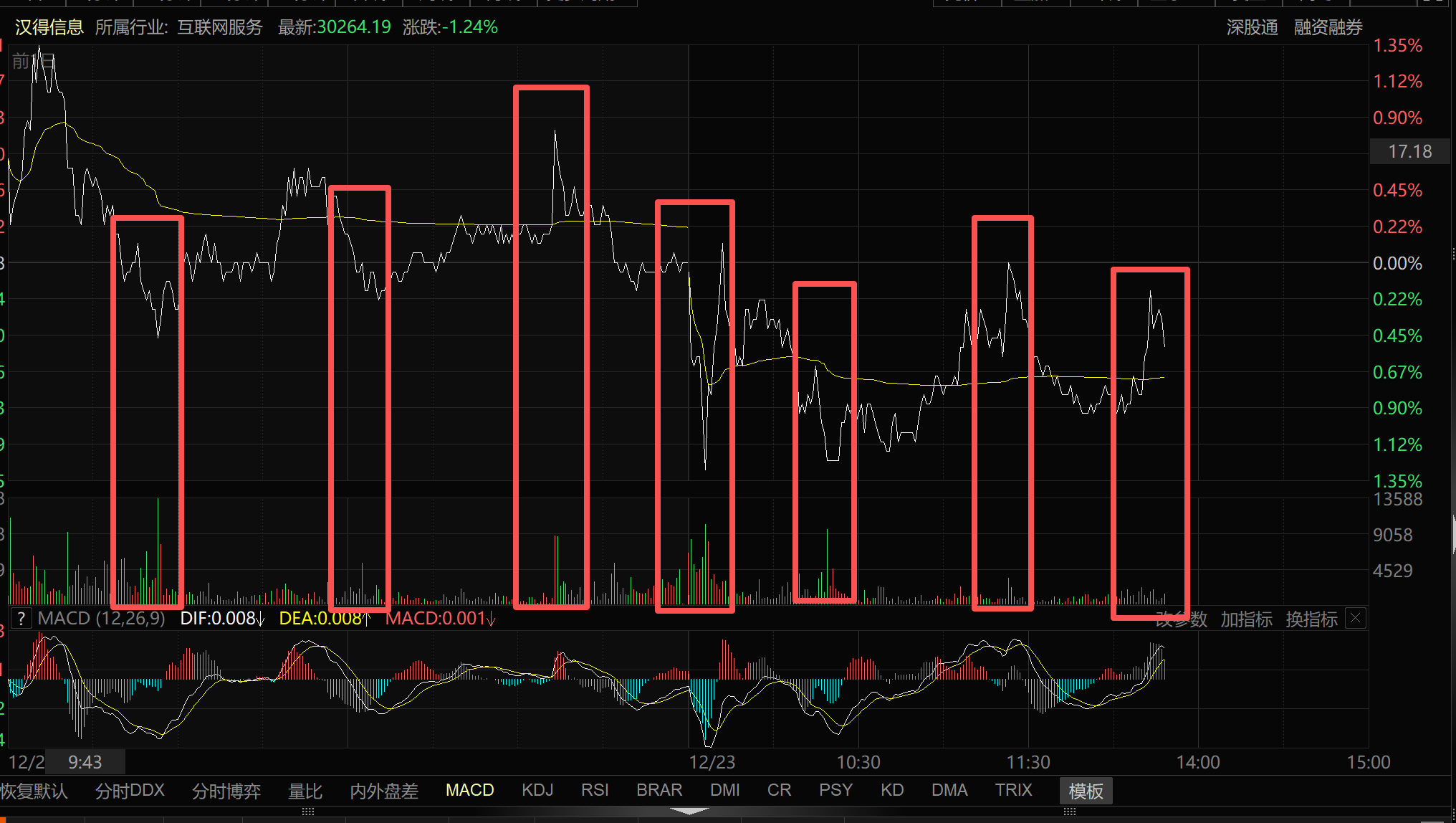Open 换指标 to change the indicator
This screenshot has width=1456, height=823.
point(1311,619)
